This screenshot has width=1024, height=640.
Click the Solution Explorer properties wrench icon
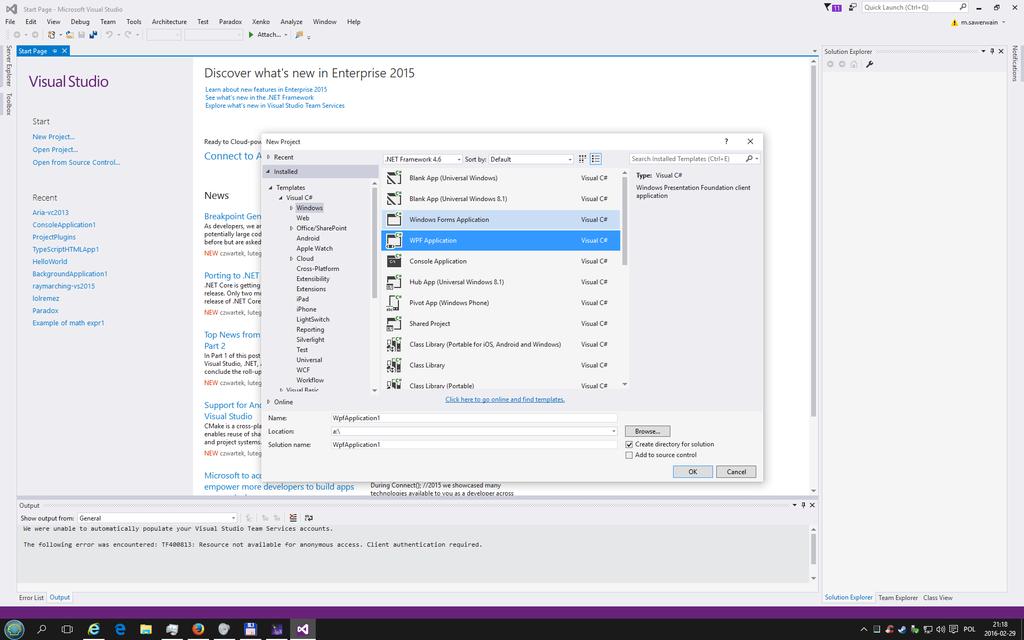(x=869, y=64)
